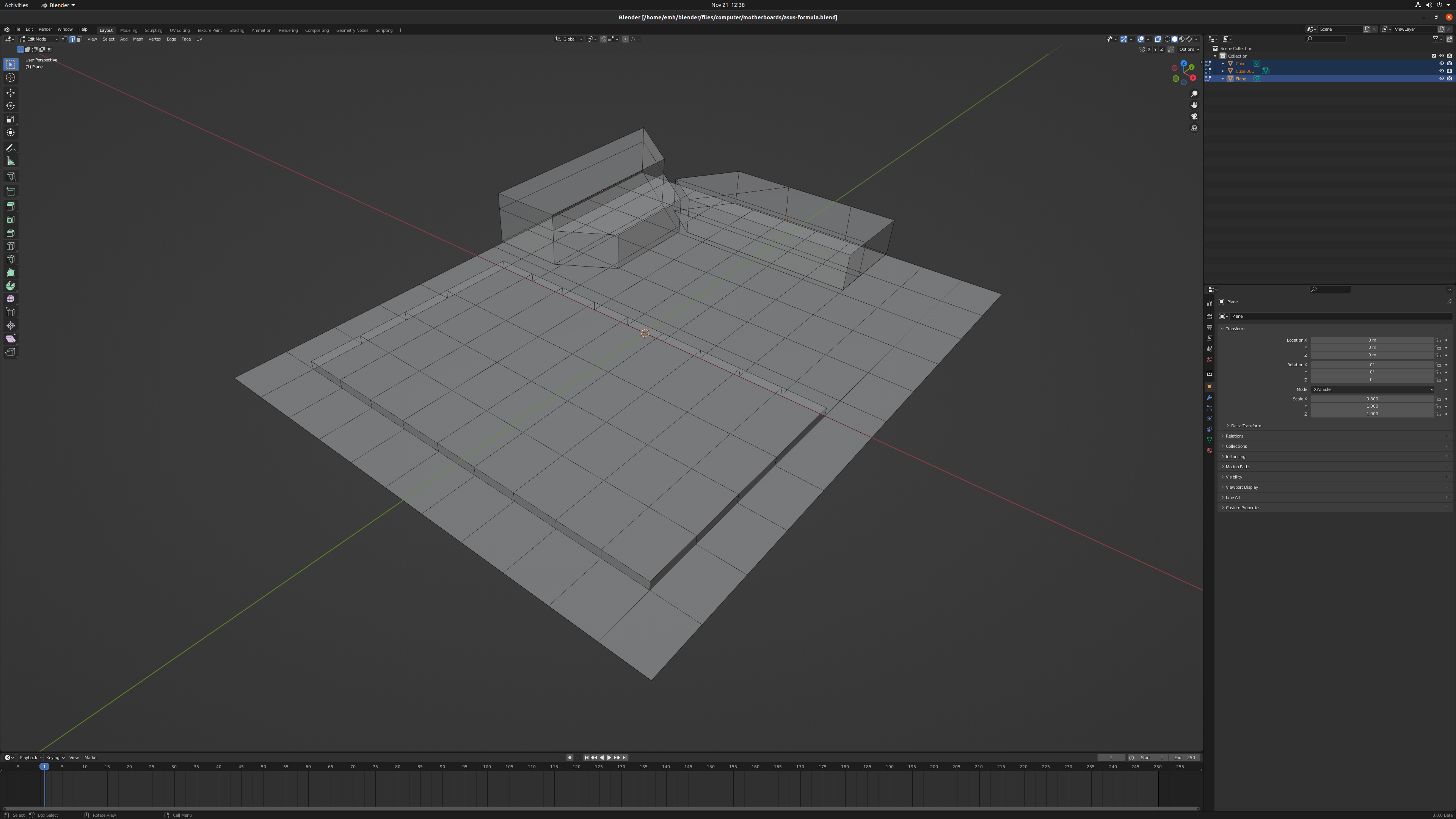1456x819 pixels.
Task: Open the viewport Options dropdown
Action: [x=1189, y=49]
